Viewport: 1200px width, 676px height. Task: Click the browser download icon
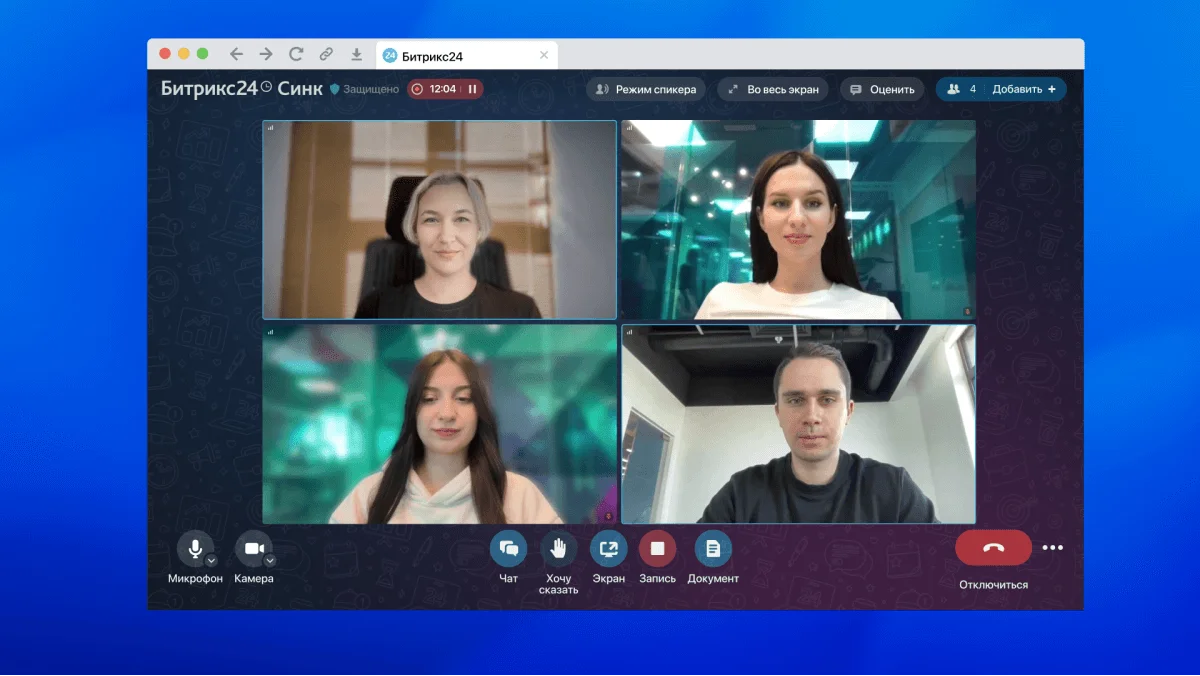pos(356,55)
